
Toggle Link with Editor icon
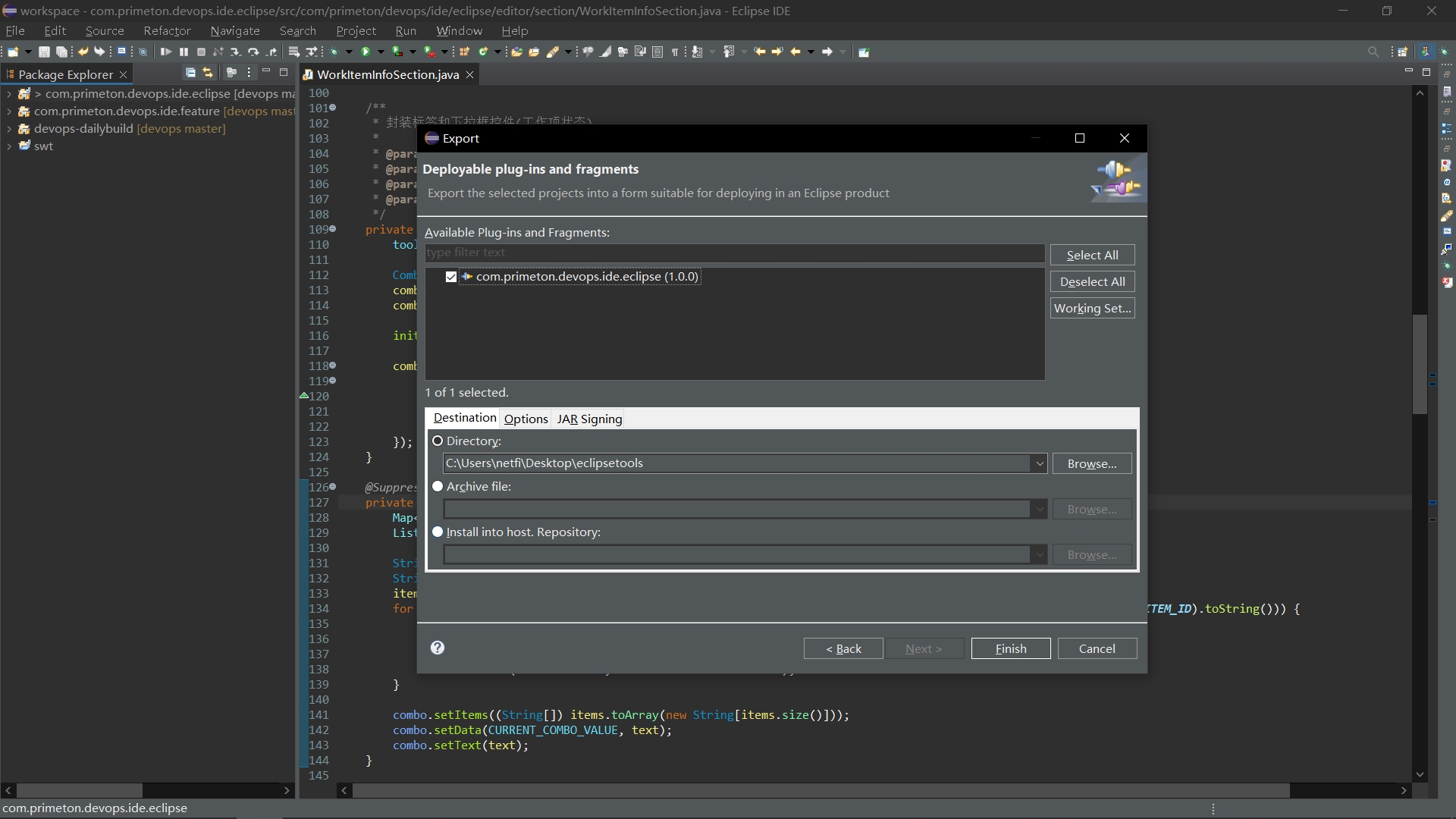[x=208, y=73]
